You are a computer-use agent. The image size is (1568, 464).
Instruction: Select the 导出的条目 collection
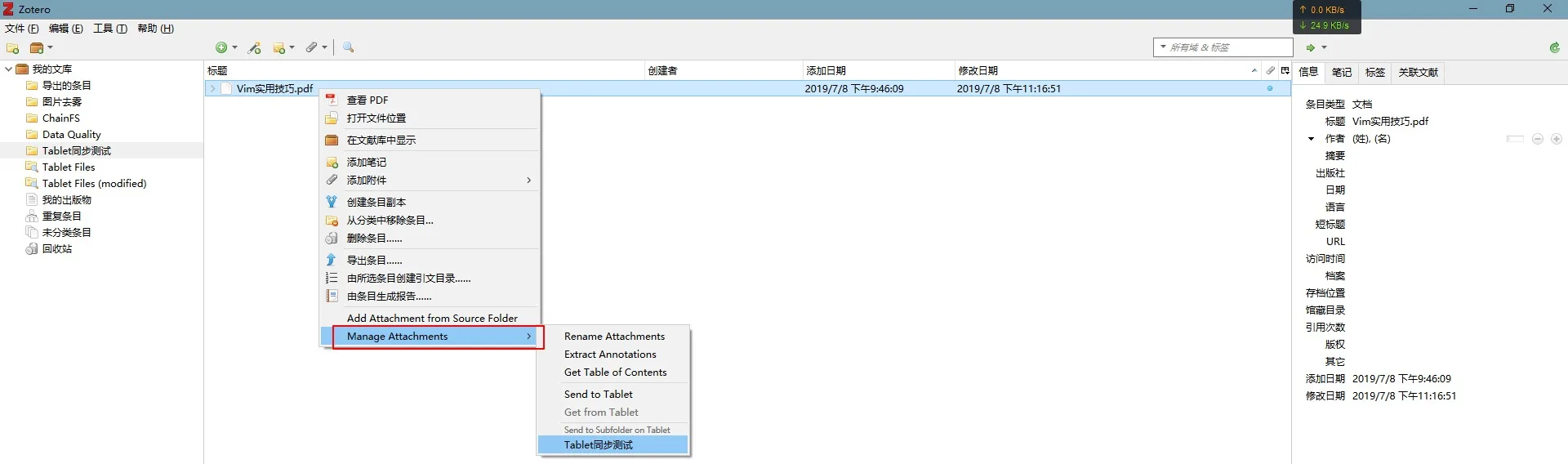(x=66, y=86)
